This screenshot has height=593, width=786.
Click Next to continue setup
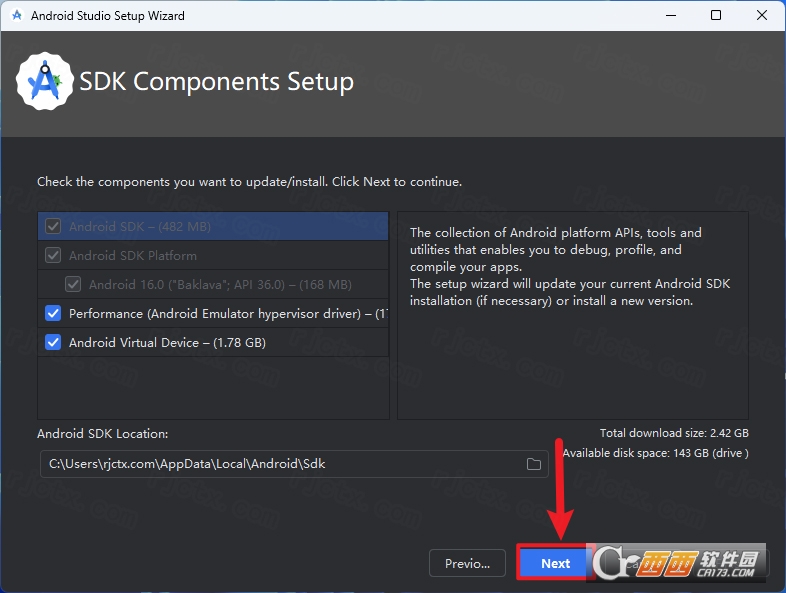[555, 563]
